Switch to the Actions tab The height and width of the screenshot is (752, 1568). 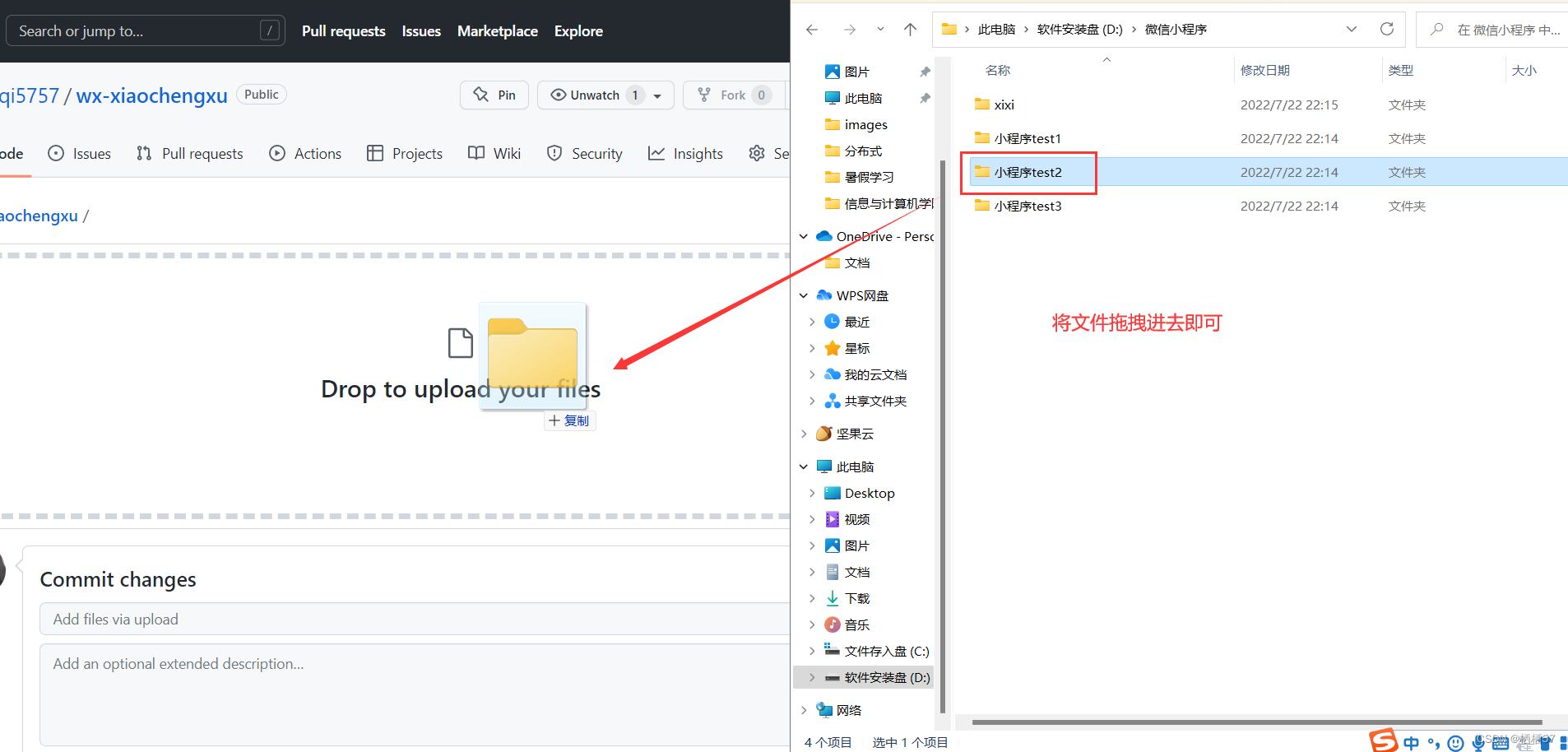(305, 153)
